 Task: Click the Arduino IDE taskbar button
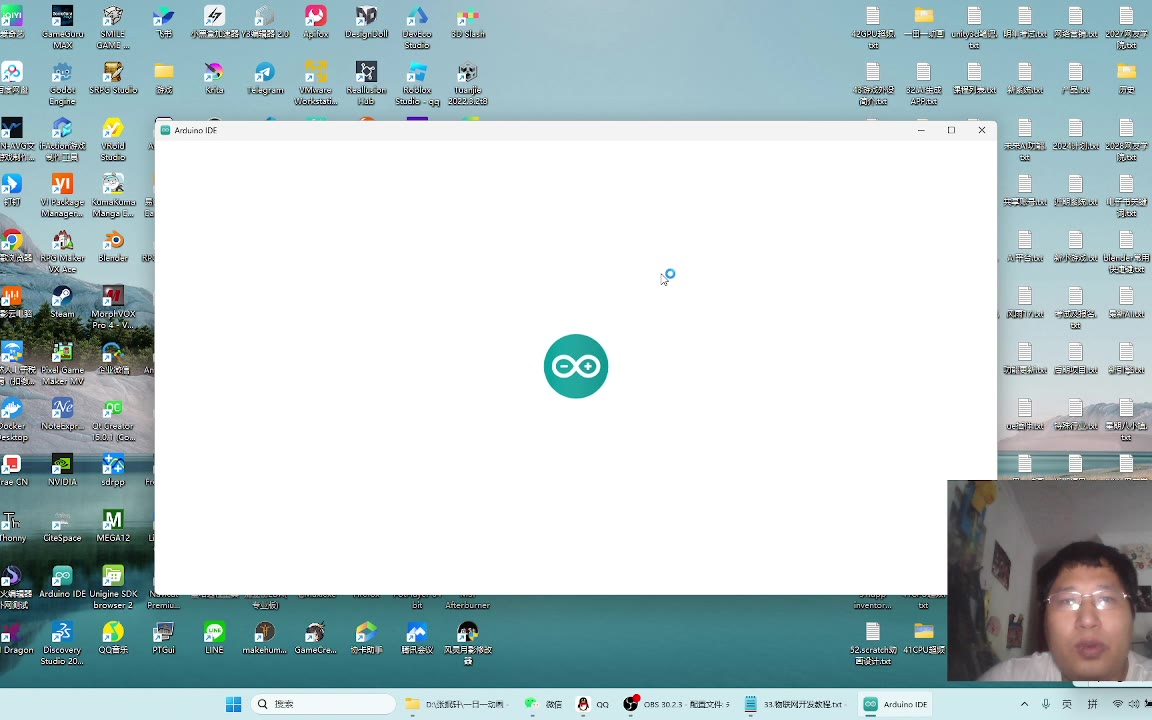[x=895, y=704]
